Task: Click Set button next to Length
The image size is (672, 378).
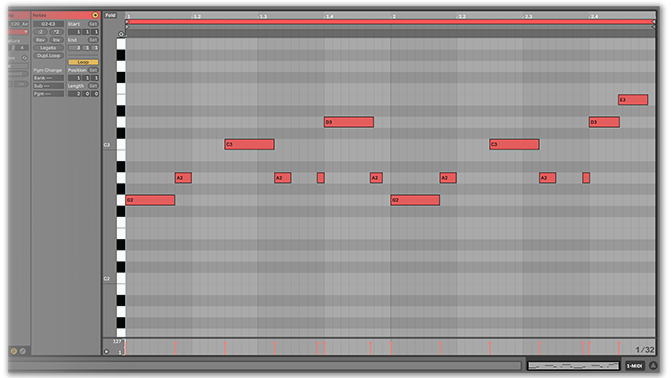Action: (93, 86)
